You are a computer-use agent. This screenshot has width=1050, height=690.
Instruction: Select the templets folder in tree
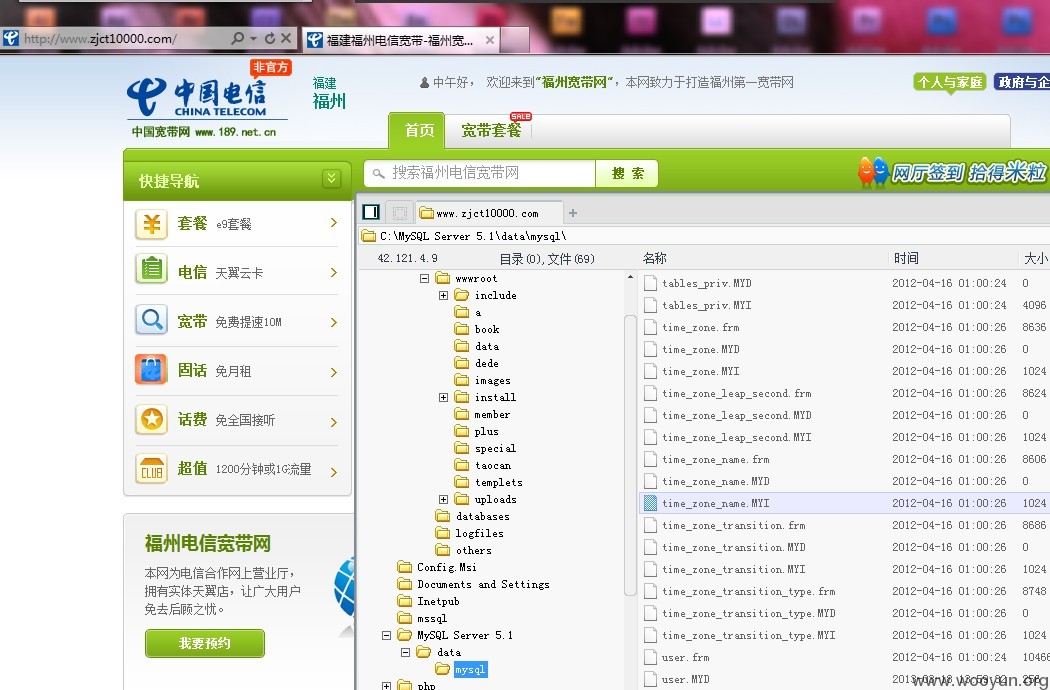tap(498, 482)
